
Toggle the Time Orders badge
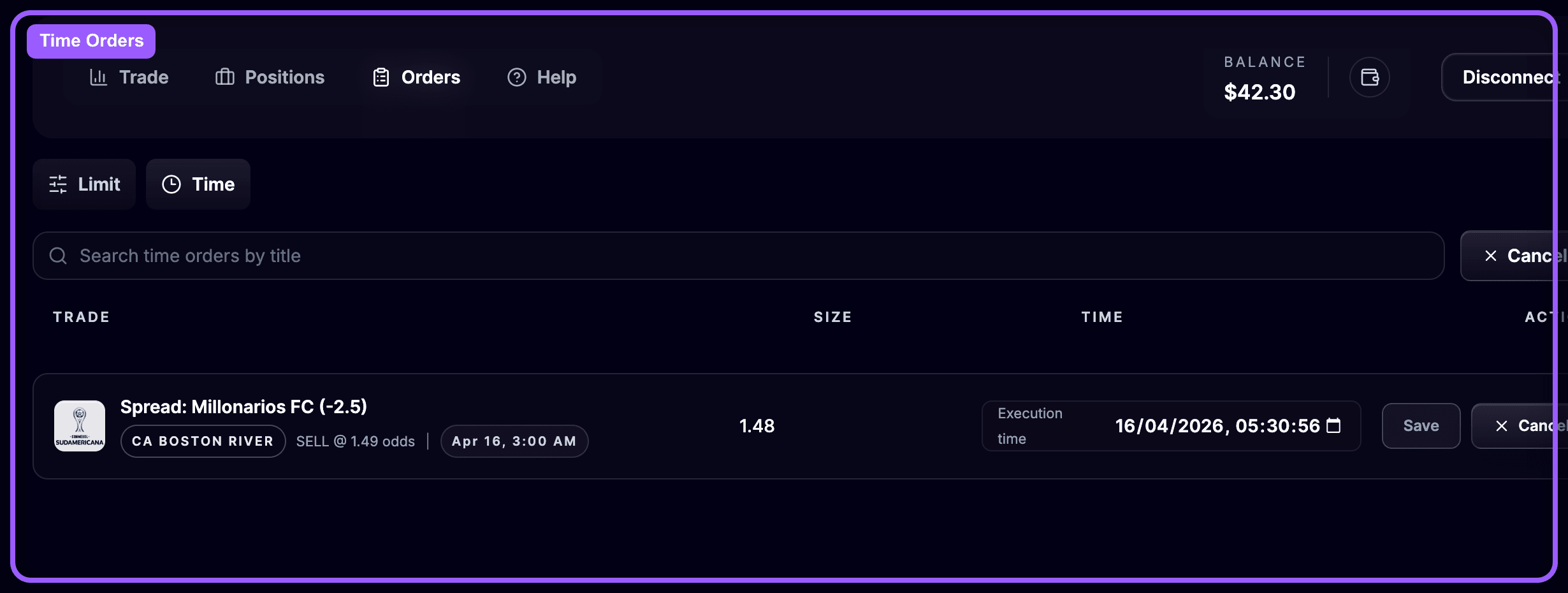pyautogui.click(x=91, y=40)
